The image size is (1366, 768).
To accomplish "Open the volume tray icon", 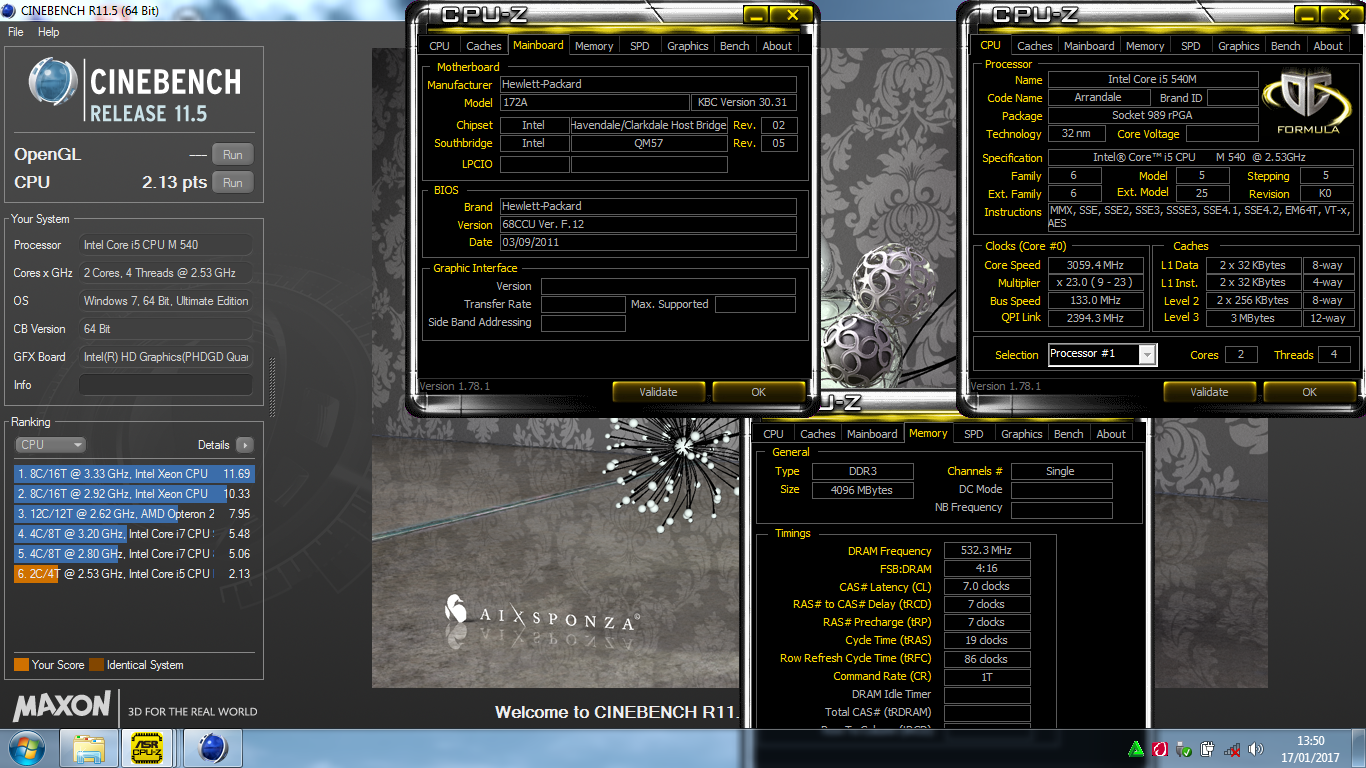I will (x=1257, y=748).
